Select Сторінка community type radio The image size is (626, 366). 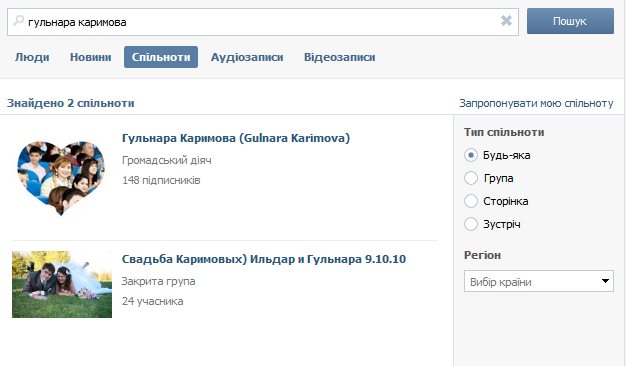click(471, 201)
